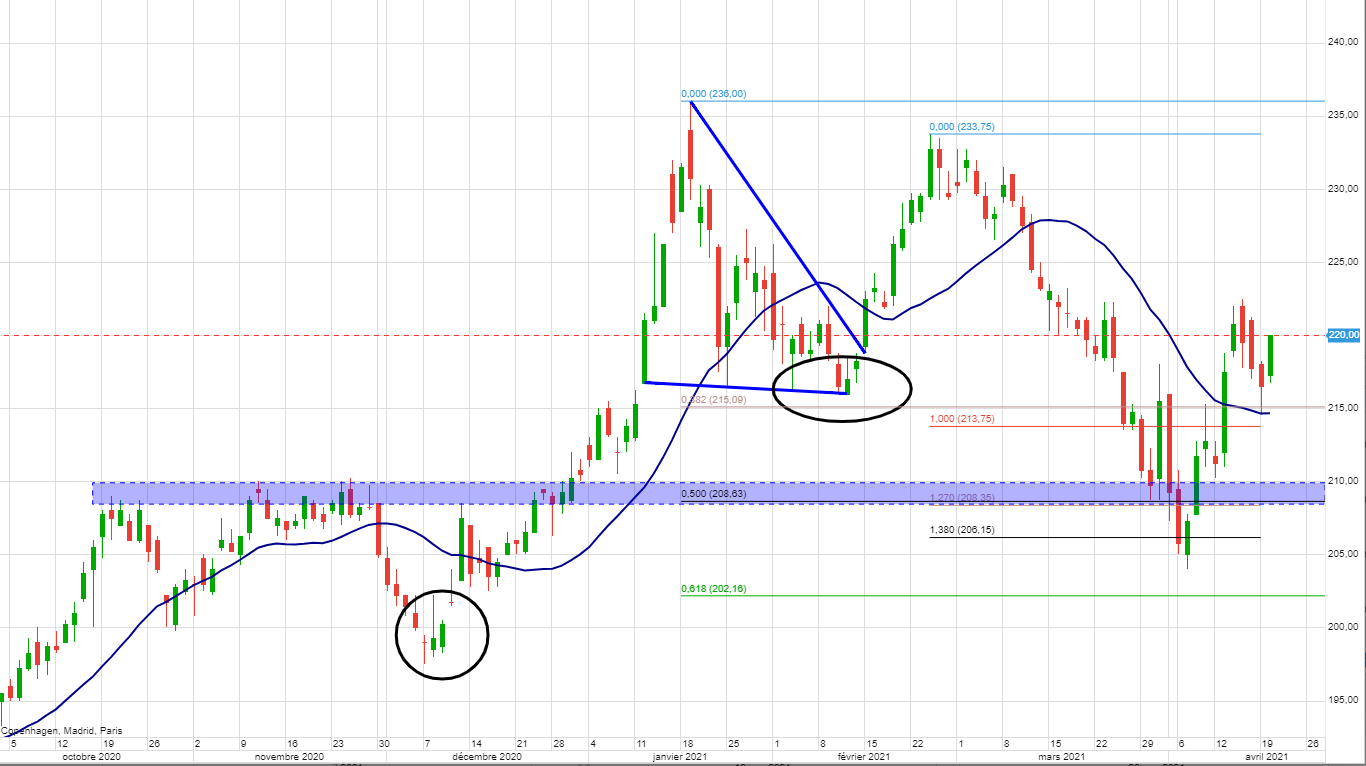Screen dimensions: 1366x766
Task: Click the janvier 2021 date label
Action: 681,757
